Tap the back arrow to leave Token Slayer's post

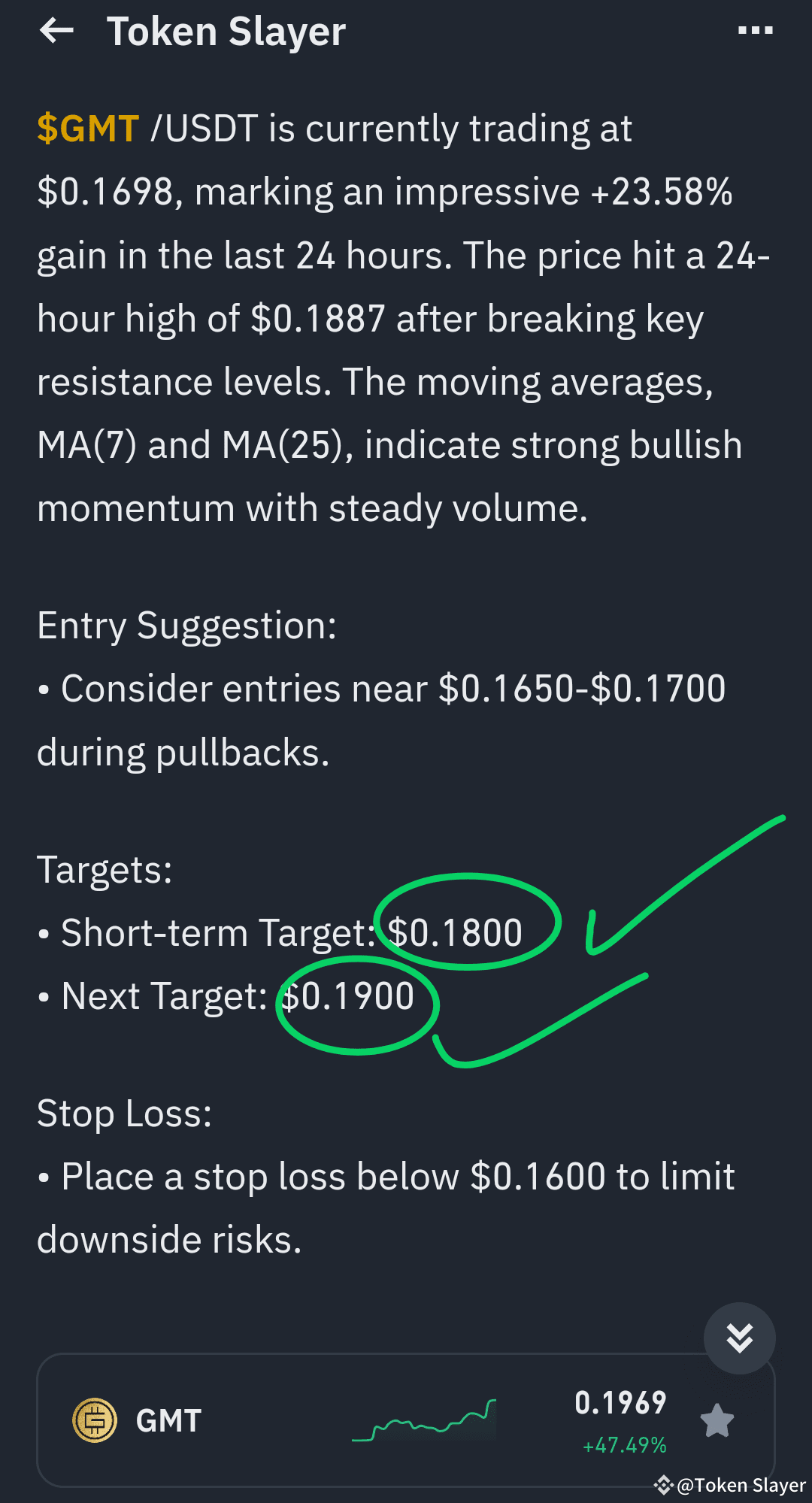(x=56, y=32)
